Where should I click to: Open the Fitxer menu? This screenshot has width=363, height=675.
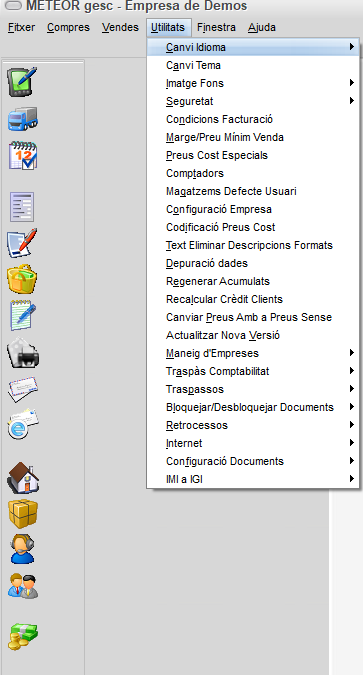click(x=22, y=28)
